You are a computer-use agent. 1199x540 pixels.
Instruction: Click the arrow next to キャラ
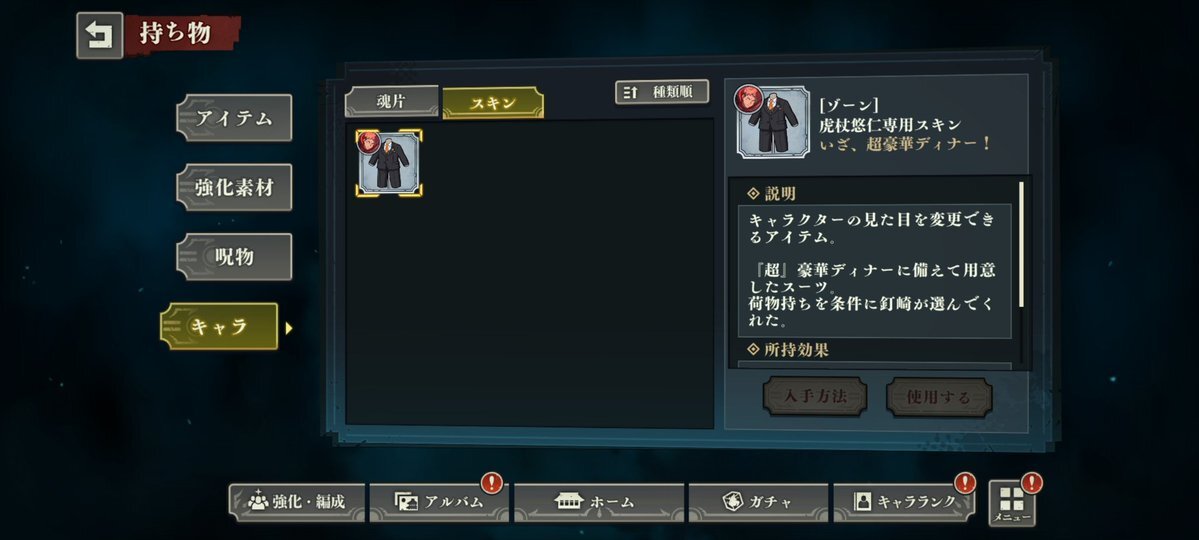(x=288, y=328)
